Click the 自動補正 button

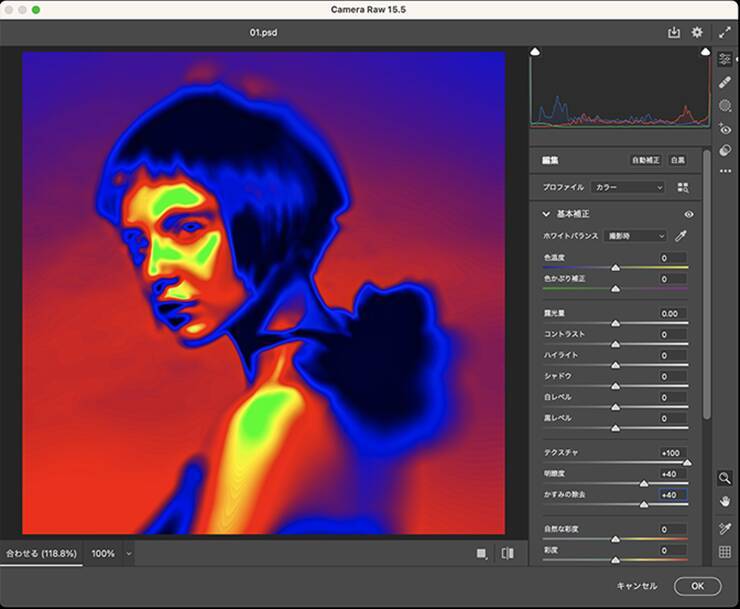tap(644, 160)
